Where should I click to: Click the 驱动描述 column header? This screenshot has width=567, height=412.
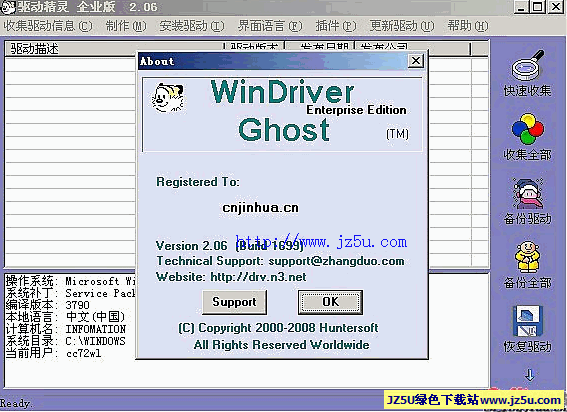(x=114, y=48)
